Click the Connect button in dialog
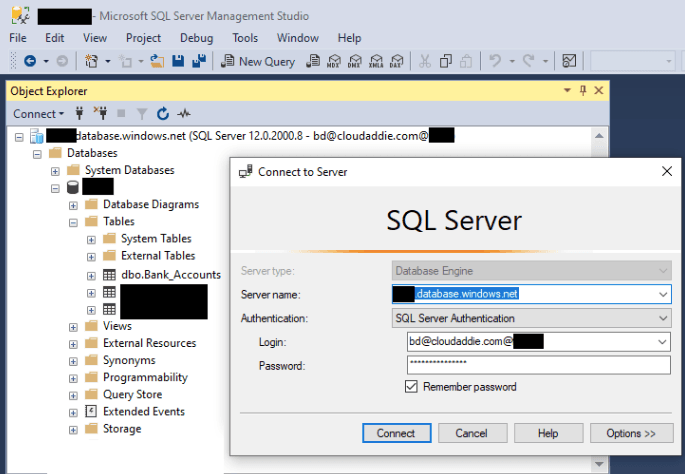 [x=396, y=433]
